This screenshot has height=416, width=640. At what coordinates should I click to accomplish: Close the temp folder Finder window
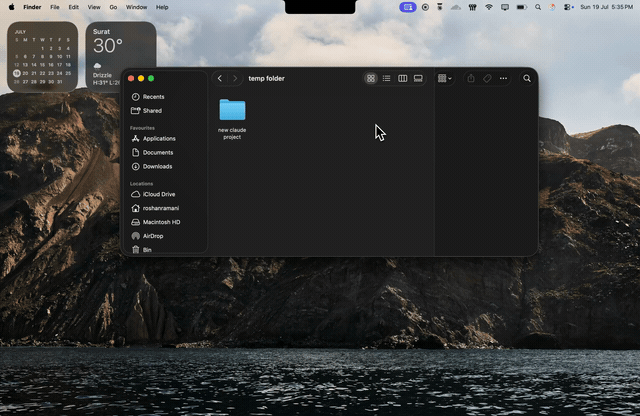click(131, 78)
